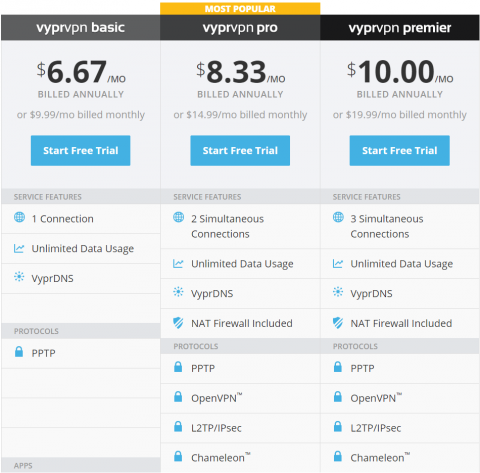The image size is (480, 473).
Task: Click lock icon beside Premier L2TP/IPsec
Action: click(338, 426)
